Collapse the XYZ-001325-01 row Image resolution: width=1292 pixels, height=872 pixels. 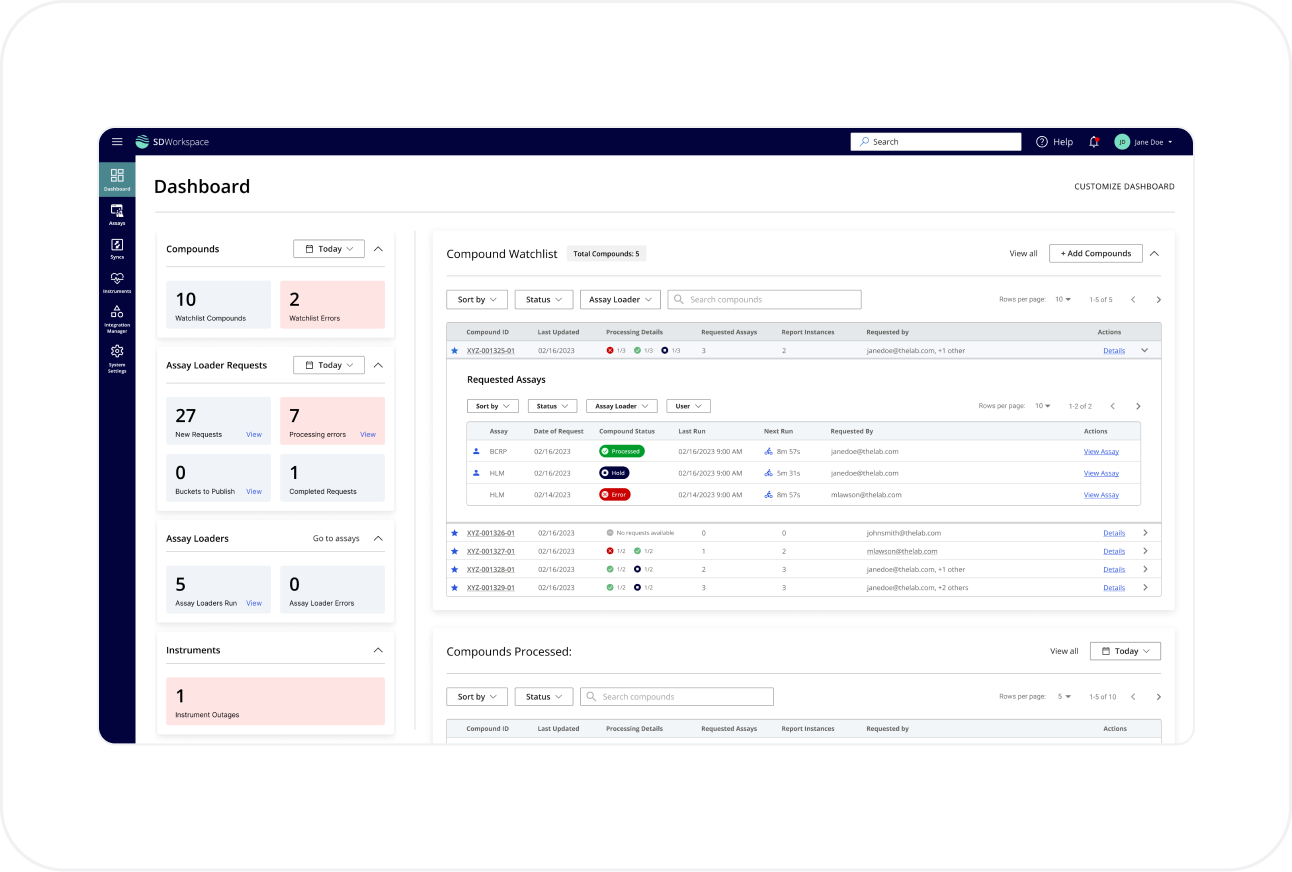[1145, 351]
